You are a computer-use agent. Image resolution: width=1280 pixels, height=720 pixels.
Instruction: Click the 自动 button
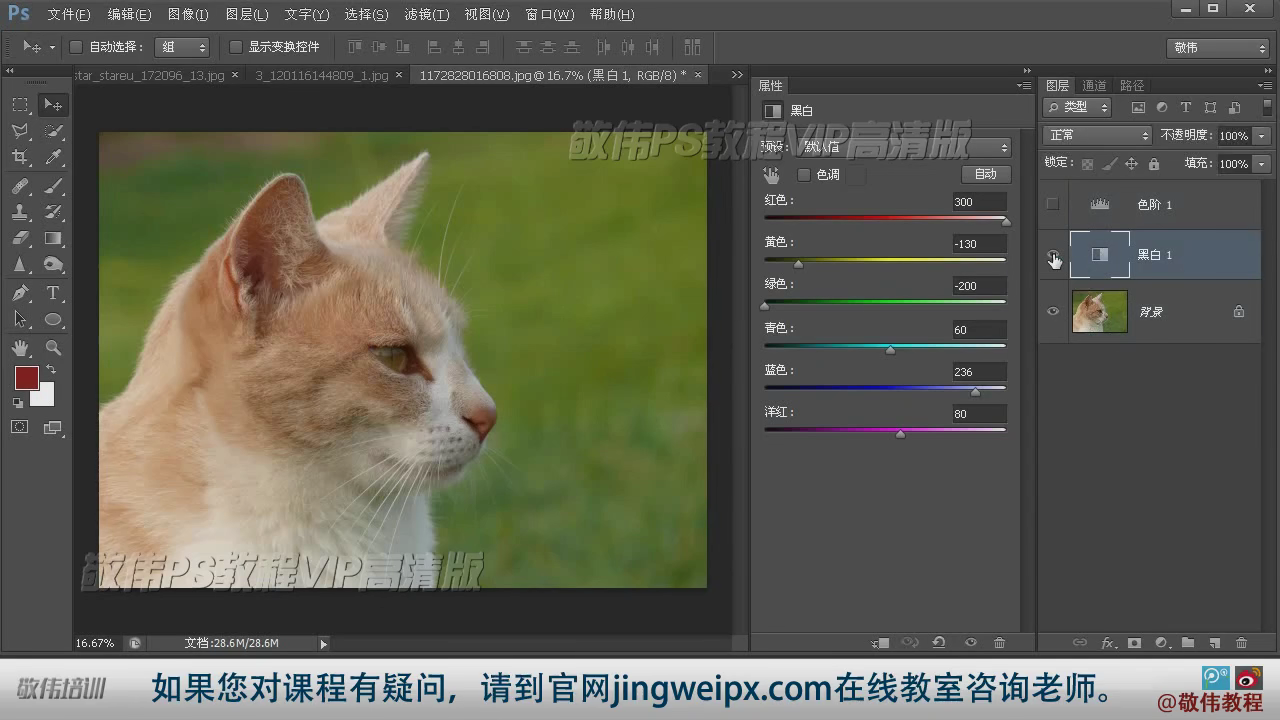pyautogui.click(x=986, y=174)
